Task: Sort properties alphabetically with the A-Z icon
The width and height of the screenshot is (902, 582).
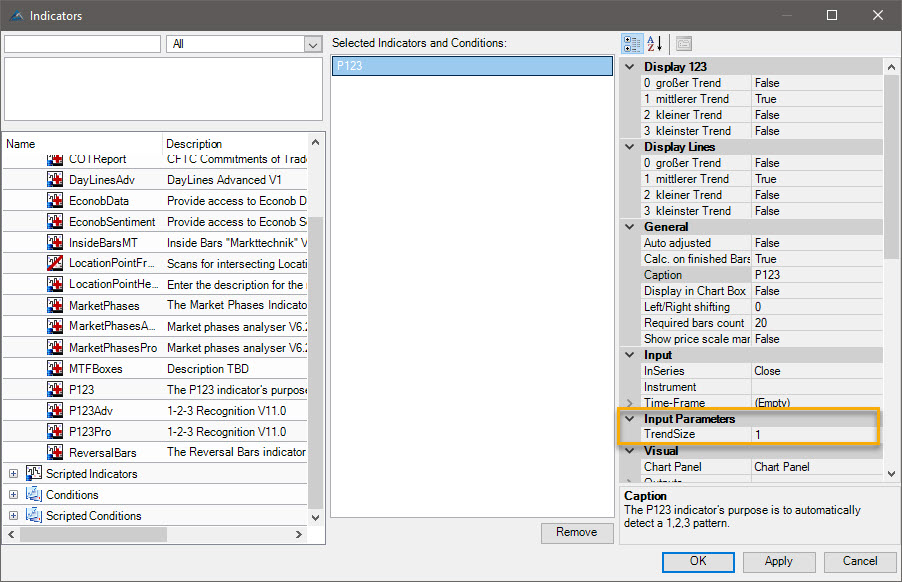Action: click(655, 44)
